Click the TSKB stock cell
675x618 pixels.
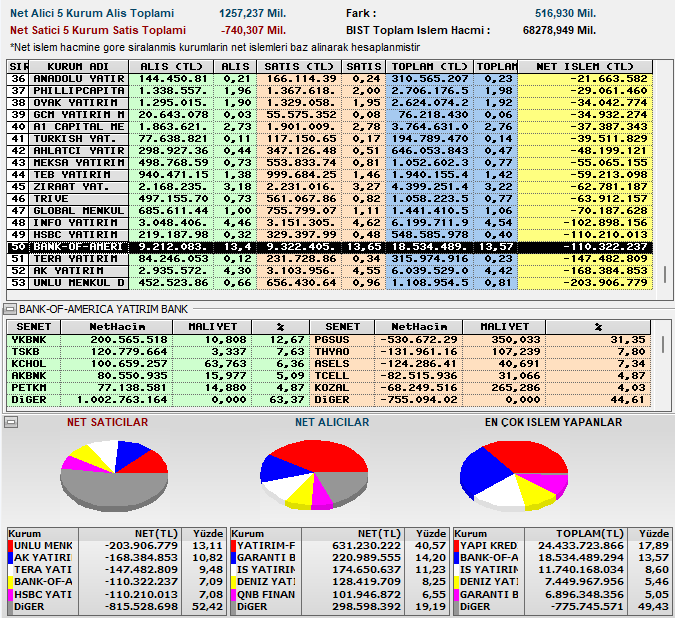click(34, 352)
